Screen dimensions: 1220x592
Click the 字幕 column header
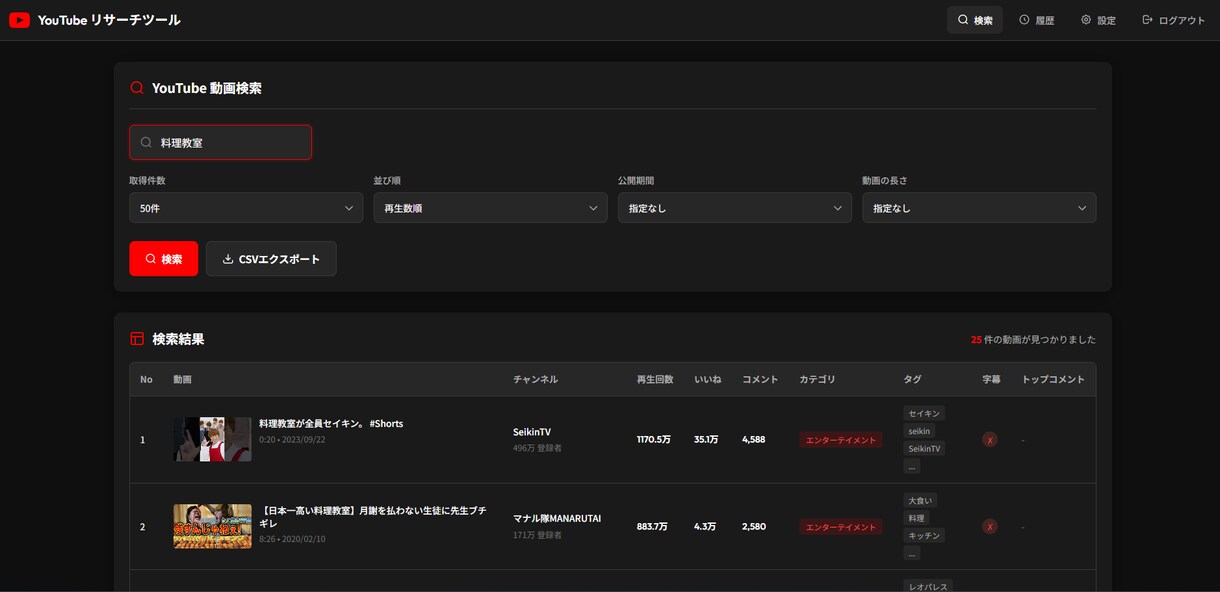coord(991,380)
